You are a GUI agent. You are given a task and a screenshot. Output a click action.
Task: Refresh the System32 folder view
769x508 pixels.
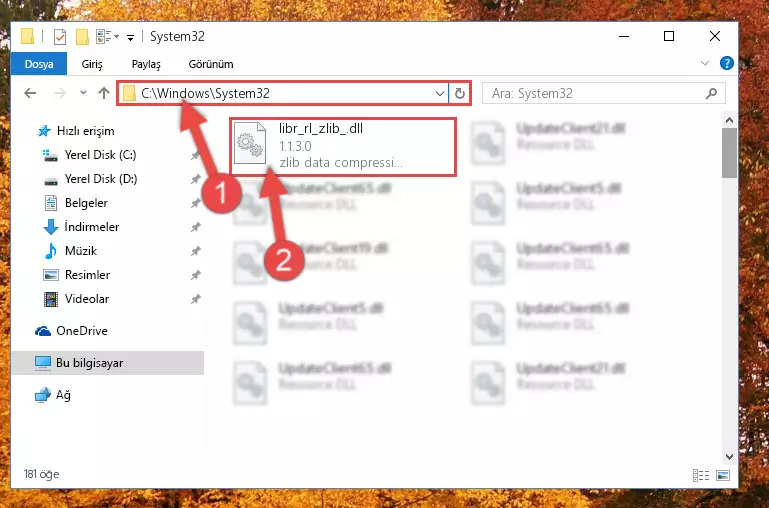460,93
